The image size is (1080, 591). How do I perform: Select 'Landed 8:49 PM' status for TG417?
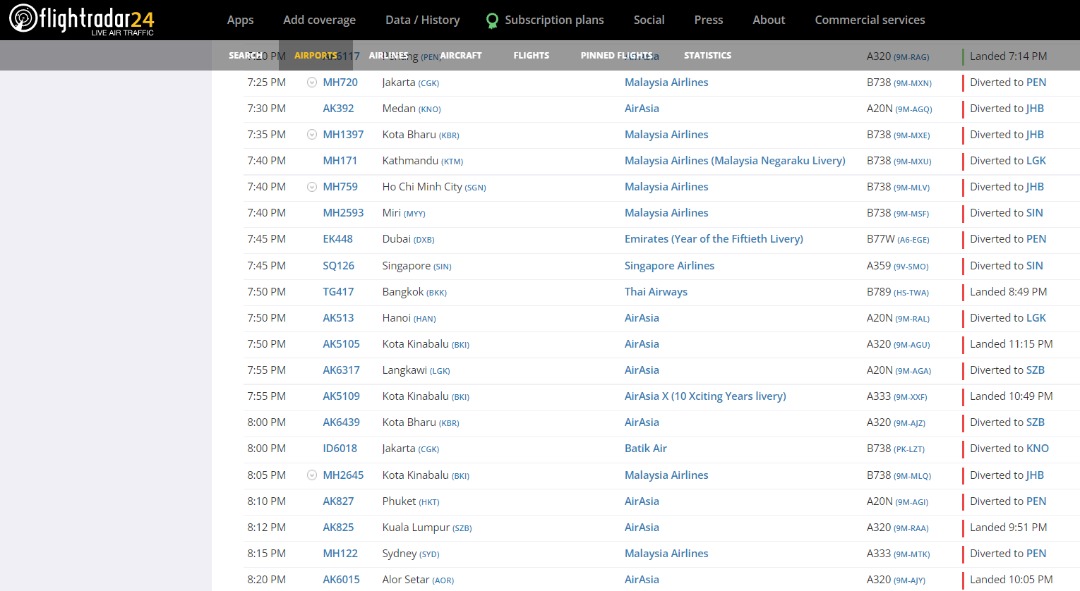[x=1008, y=291]
